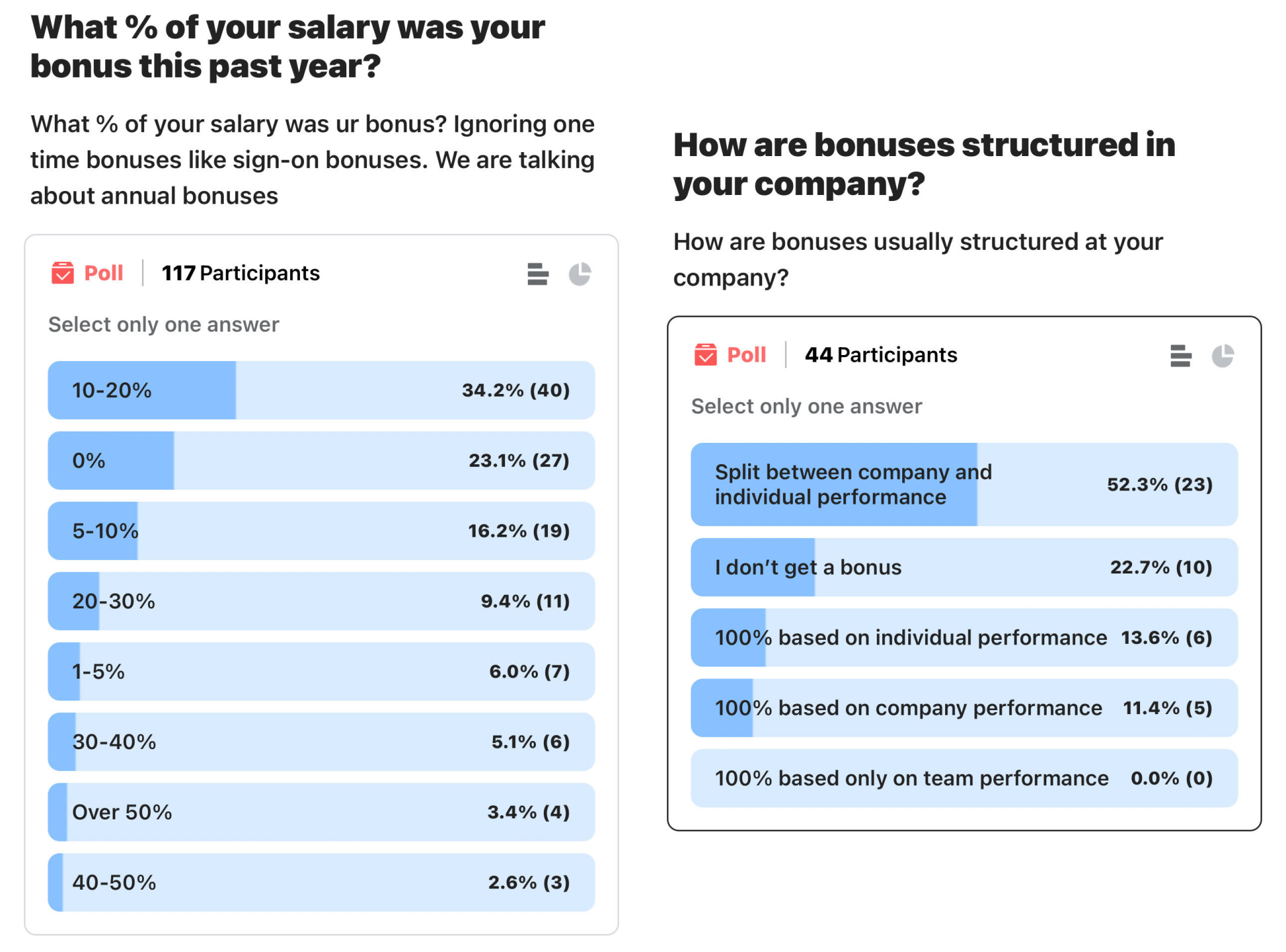Pick "Split between company and individual performance"
Viewport: 1286px width, 952px height.
tap(964, 484)
